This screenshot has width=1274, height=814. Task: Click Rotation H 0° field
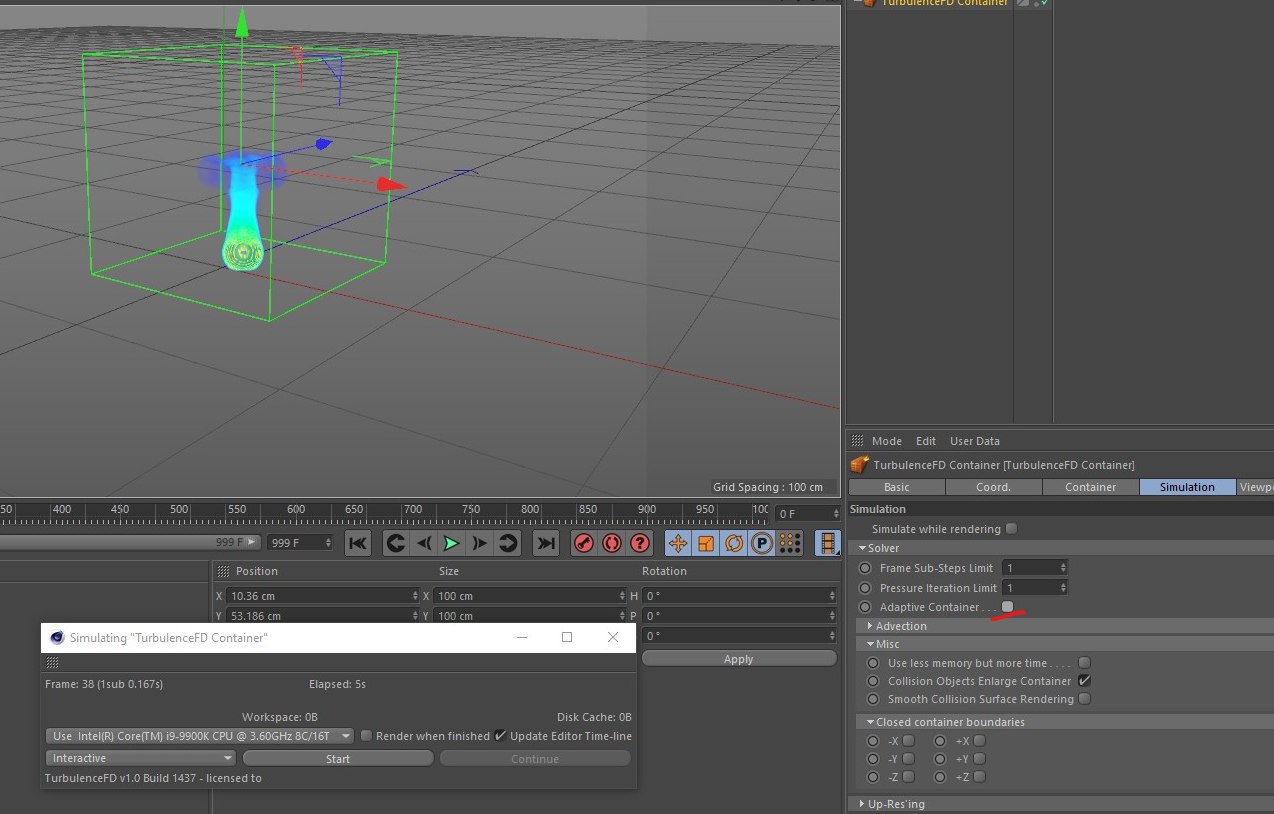pos(738,595)
